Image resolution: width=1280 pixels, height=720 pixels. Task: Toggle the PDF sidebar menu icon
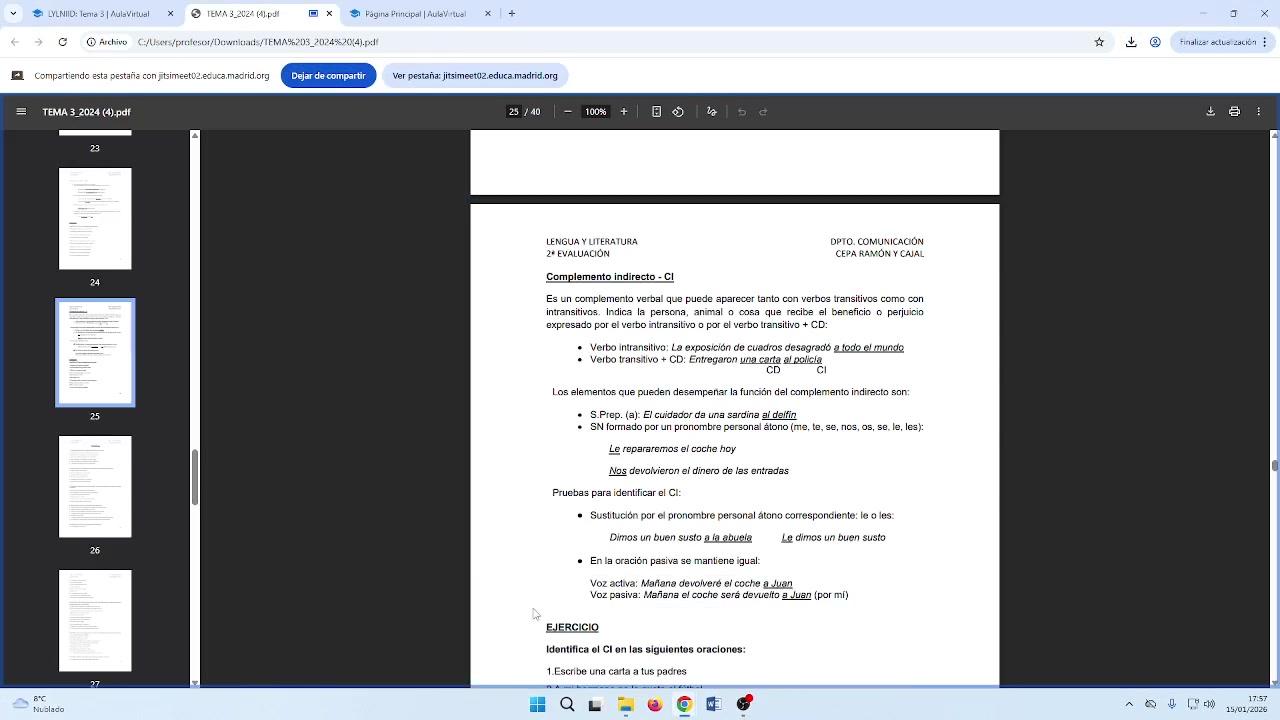(x=21, y=112)
